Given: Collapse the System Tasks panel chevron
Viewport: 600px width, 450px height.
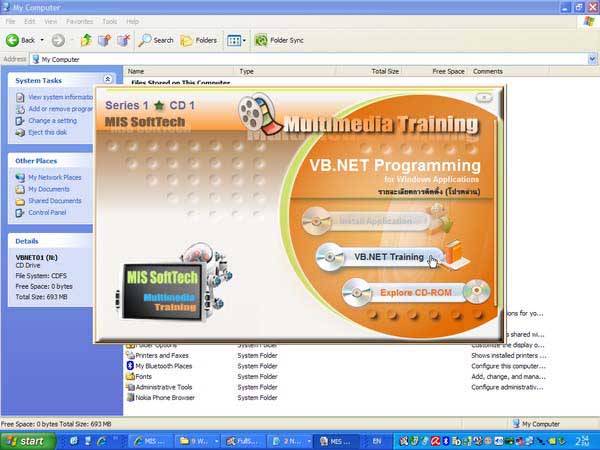Looking at the screenshot, I should [108, 79].
